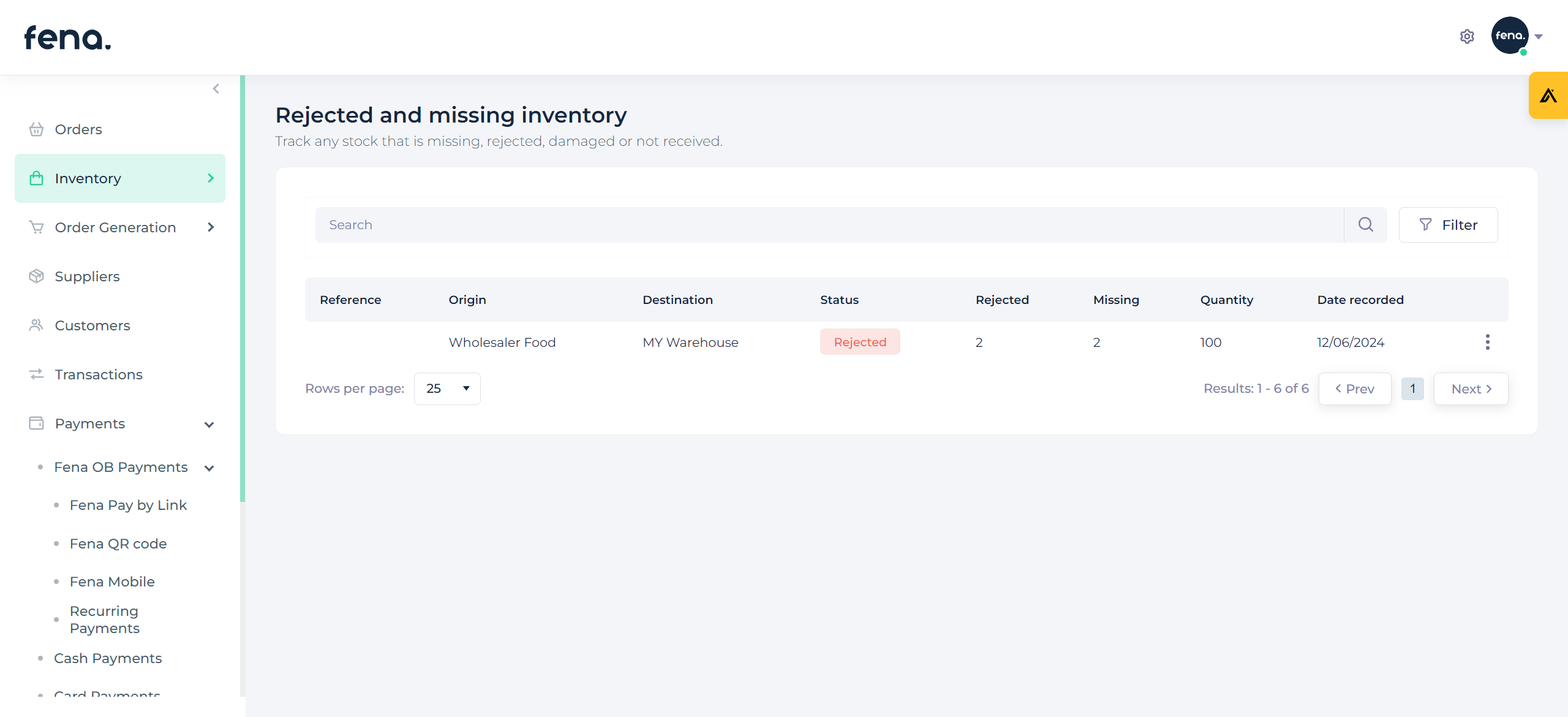
Task: Click the yellow floating widget icon
Action: click(x=1548, y=96)
